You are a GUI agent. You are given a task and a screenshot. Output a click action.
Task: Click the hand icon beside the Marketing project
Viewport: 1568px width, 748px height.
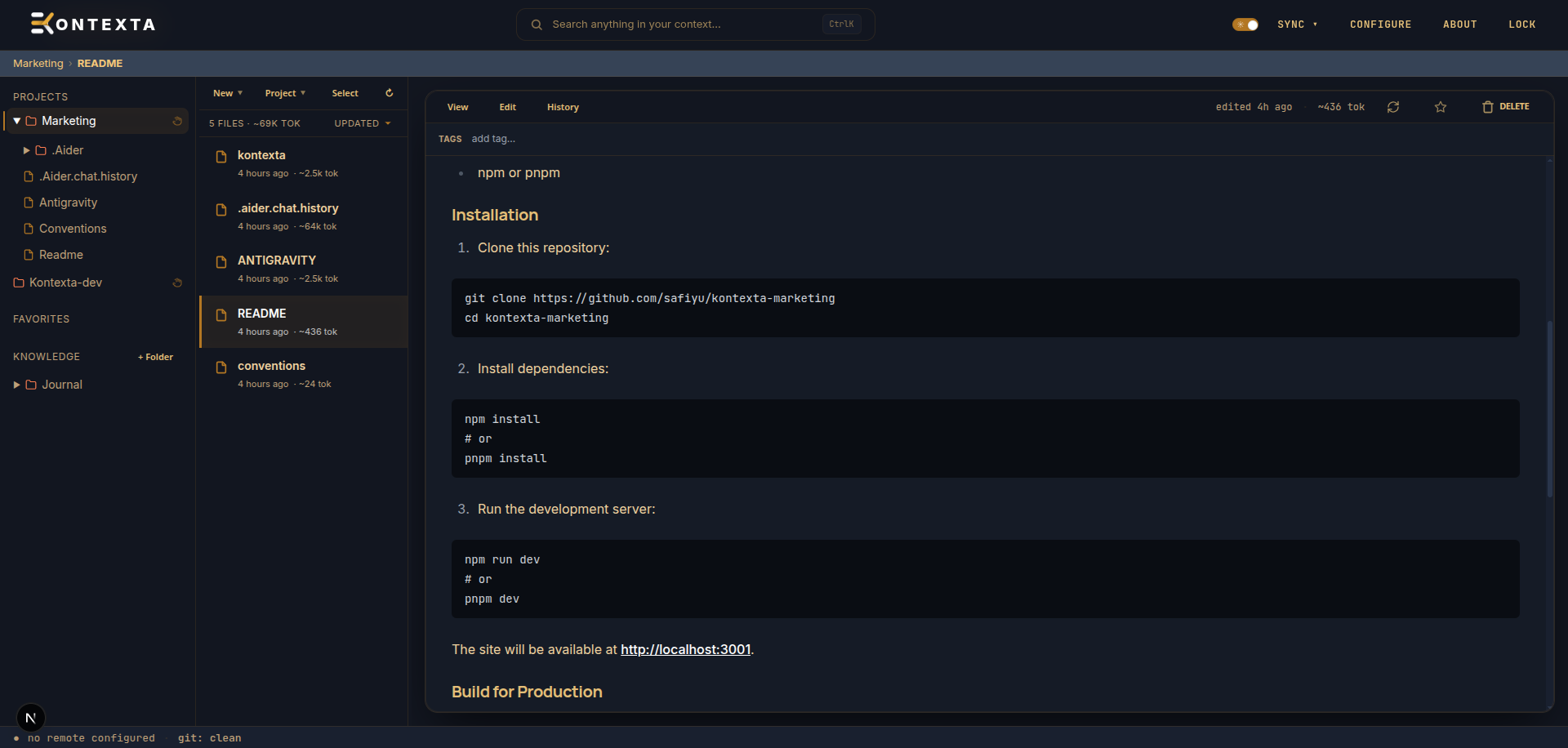(x=177, y=121)
